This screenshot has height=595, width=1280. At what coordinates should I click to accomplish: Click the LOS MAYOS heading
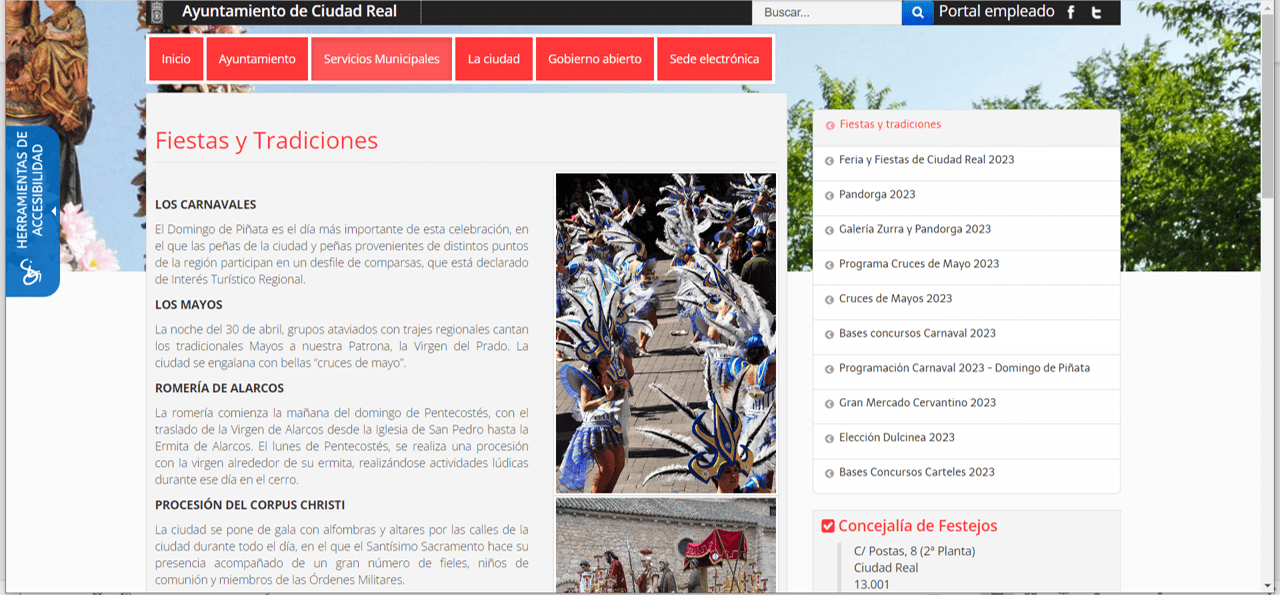(188, 304)
